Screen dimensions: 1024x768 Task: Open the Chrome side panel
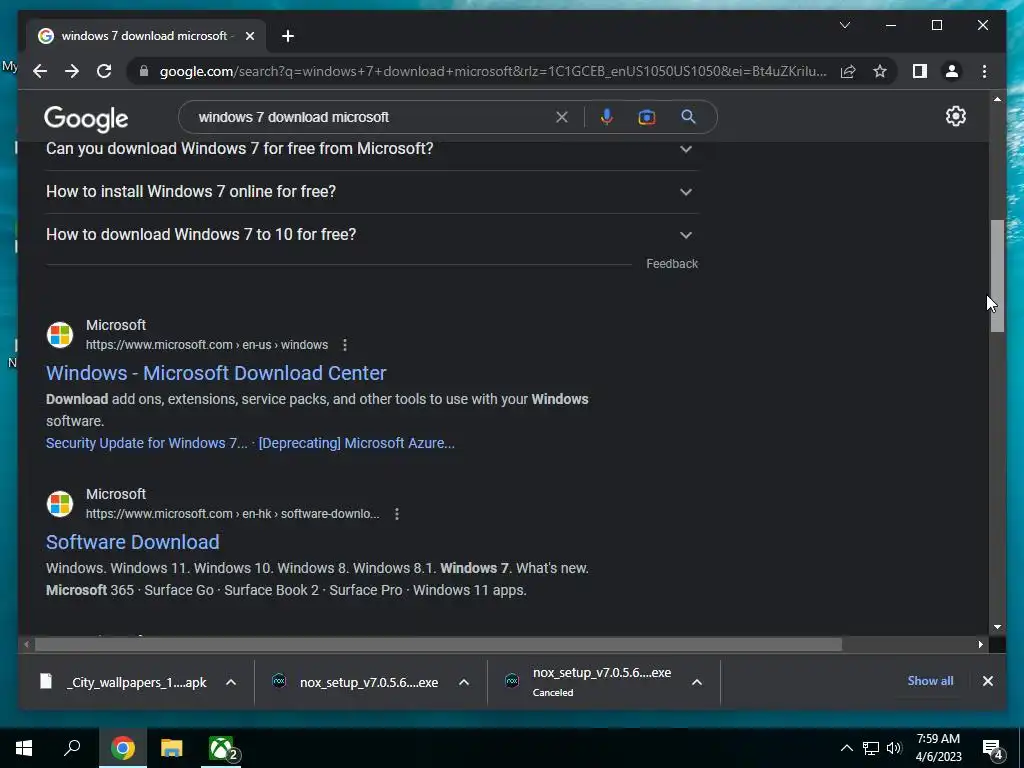tap(920, 71)
